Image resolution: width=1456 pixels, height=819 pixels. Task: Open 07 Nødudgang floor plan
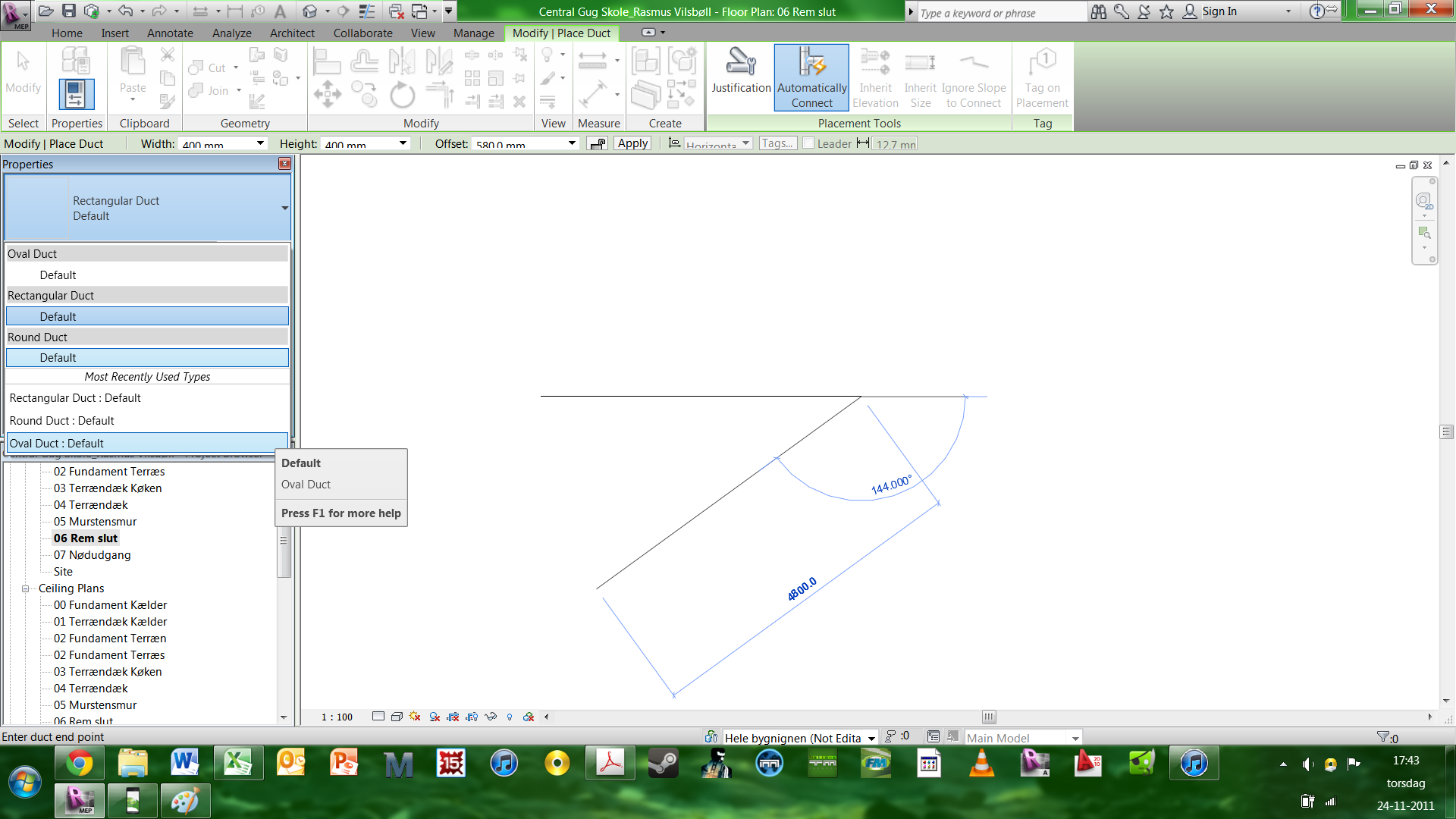(92, 555)
